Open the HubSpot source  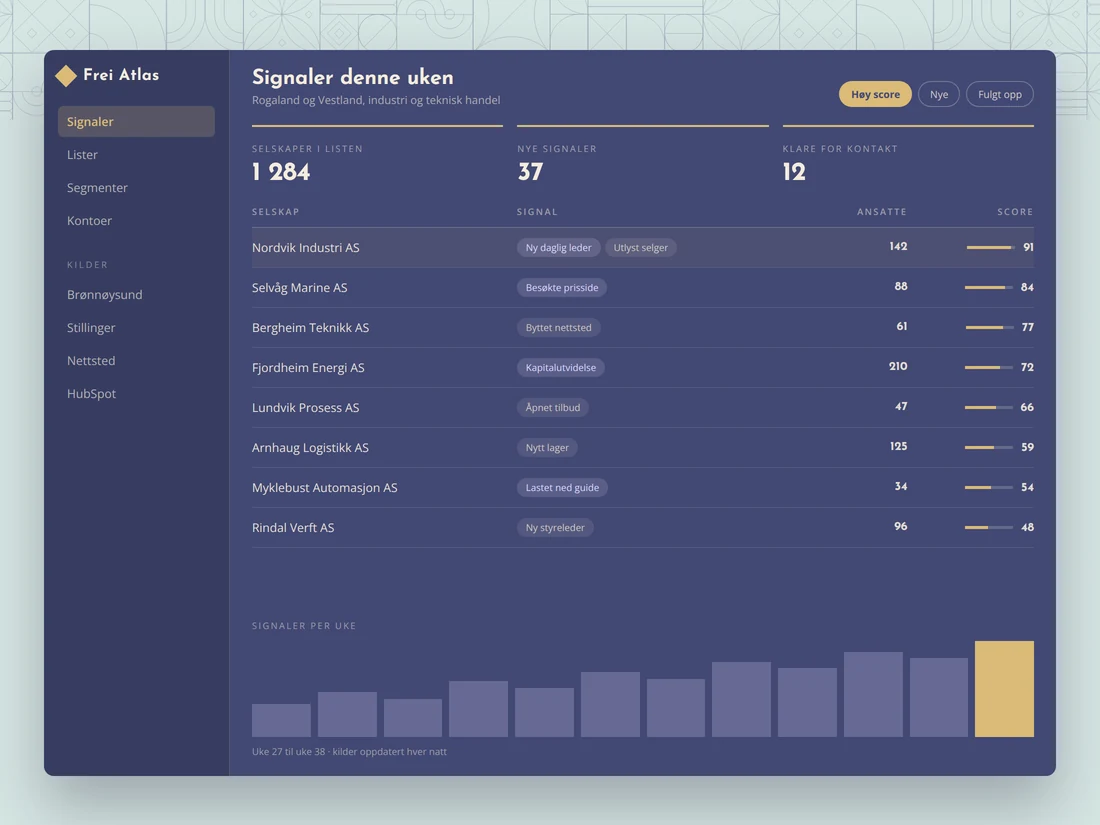pyautogui.click(x=136, y=394)
